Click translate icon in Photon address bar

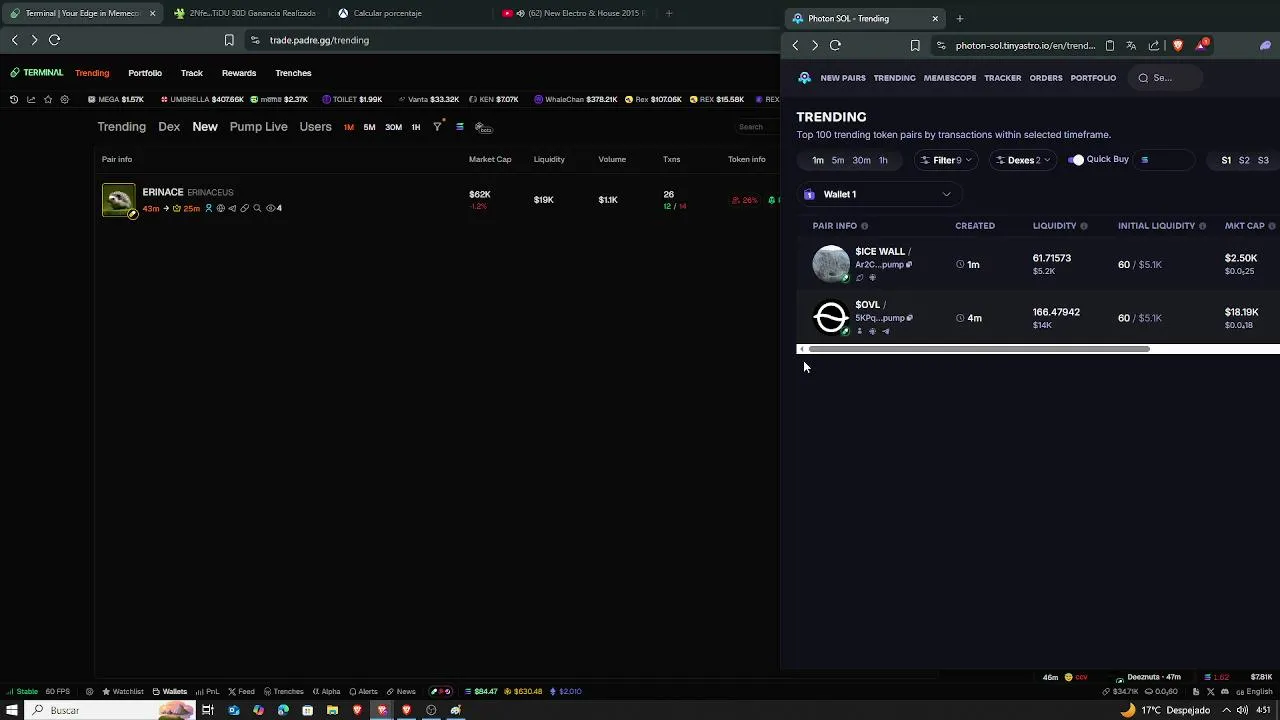click(1131, 45)
